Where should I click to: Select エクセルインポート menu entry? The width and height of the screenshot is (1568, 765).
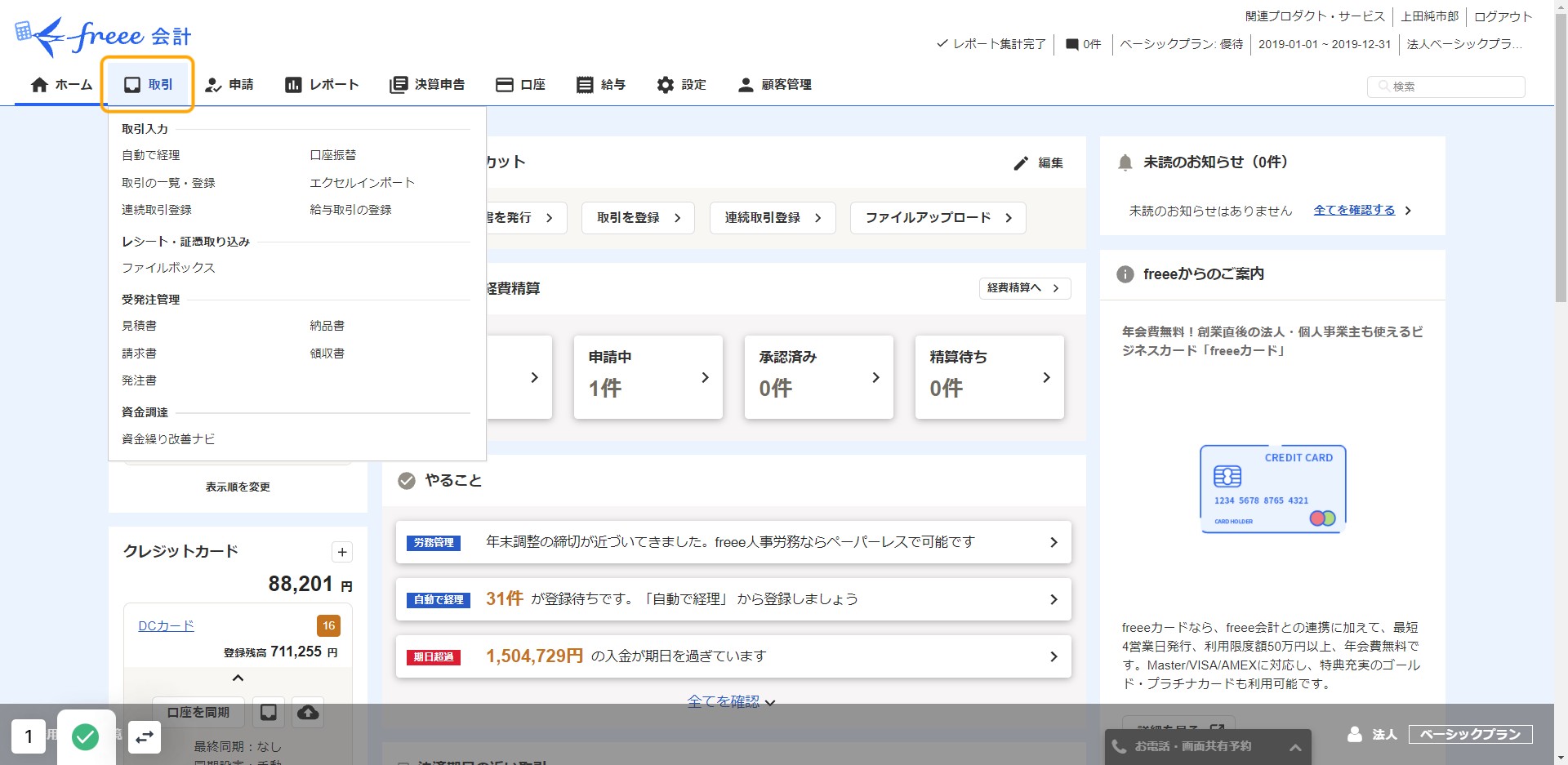point(362,183)
